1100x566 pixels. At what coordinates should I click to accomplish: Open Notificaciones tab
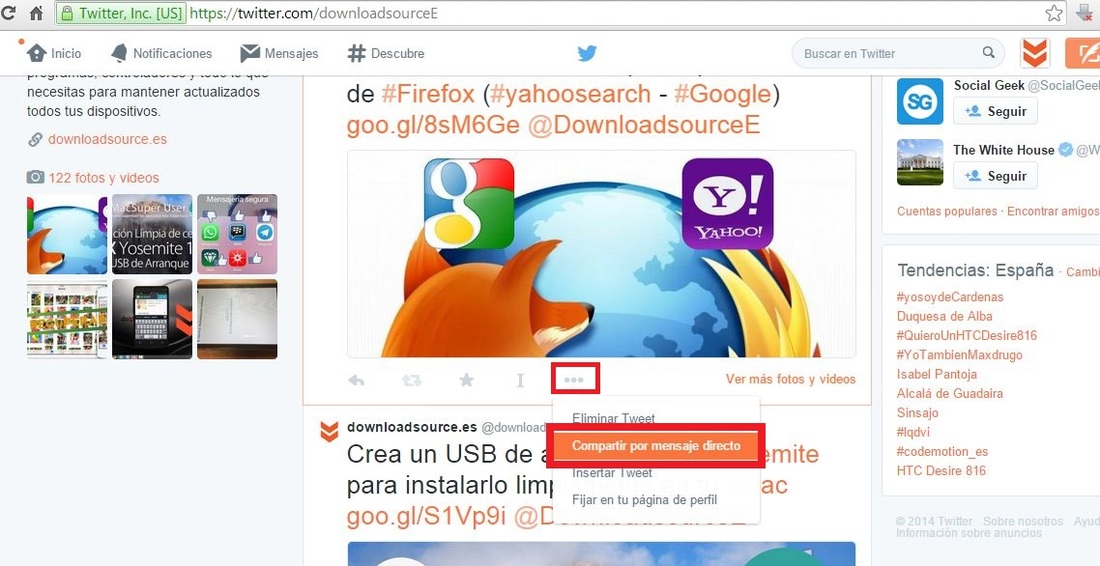coord(161,53)
